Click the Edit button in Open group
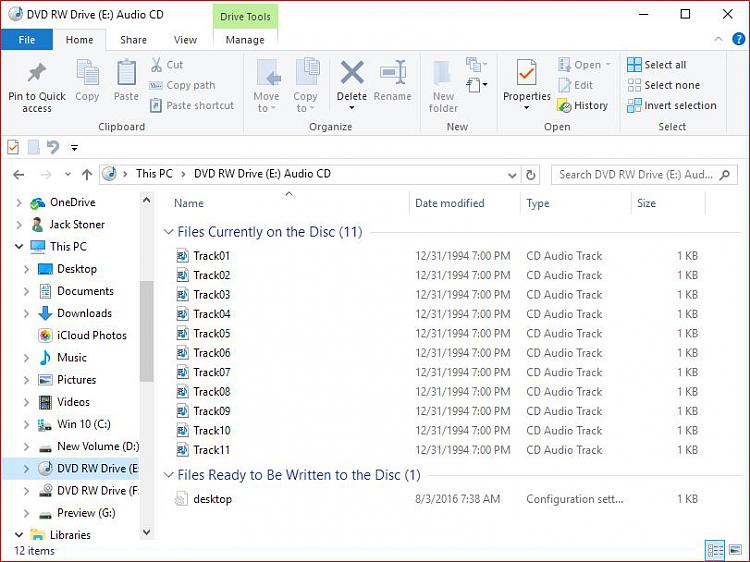750x562 pixels. (576, 85)
